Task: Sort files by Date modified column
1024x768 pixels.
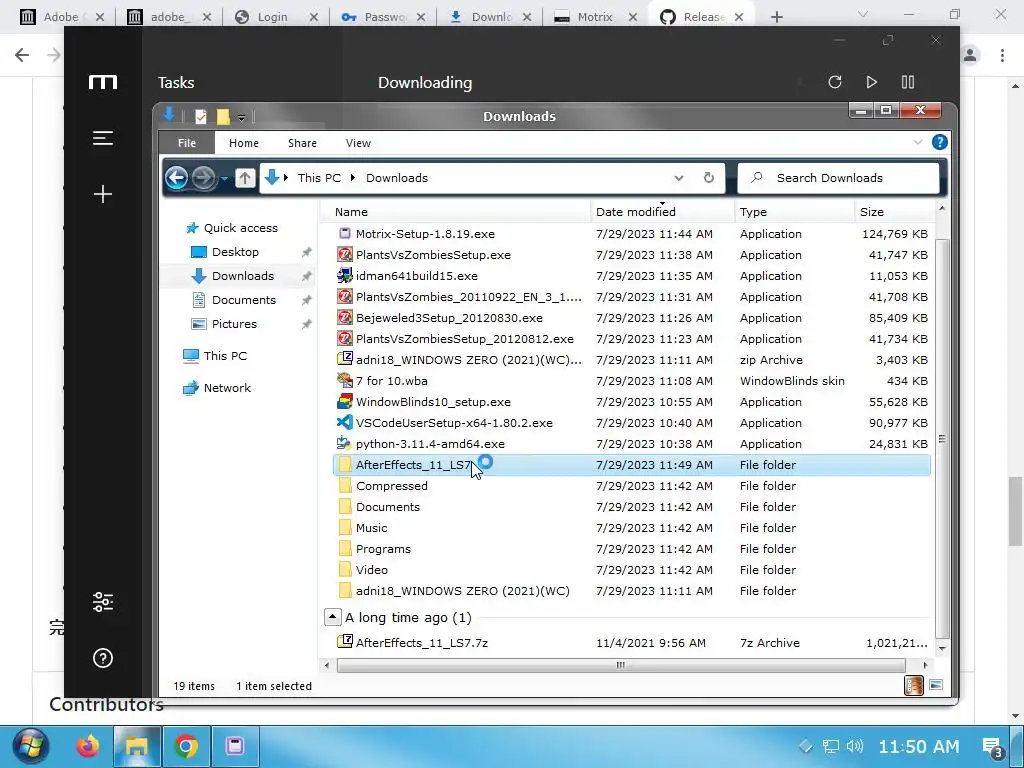Action: tap(663, 212)
